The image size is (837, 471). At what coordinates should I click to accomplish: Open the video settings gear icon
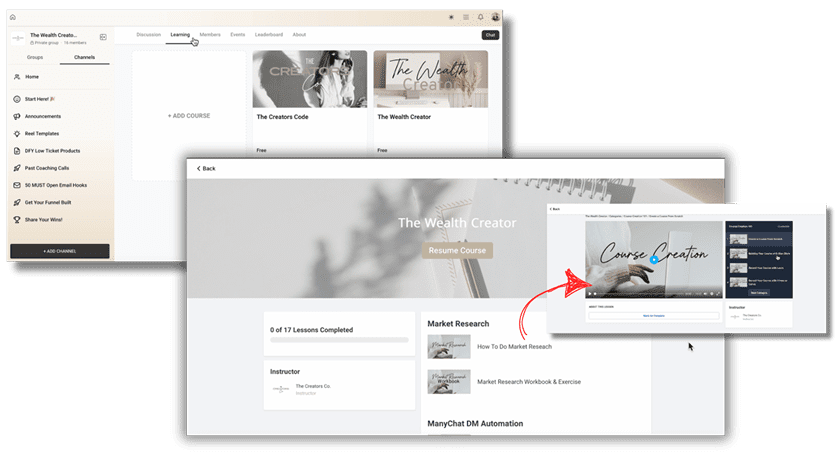[712, 294]
